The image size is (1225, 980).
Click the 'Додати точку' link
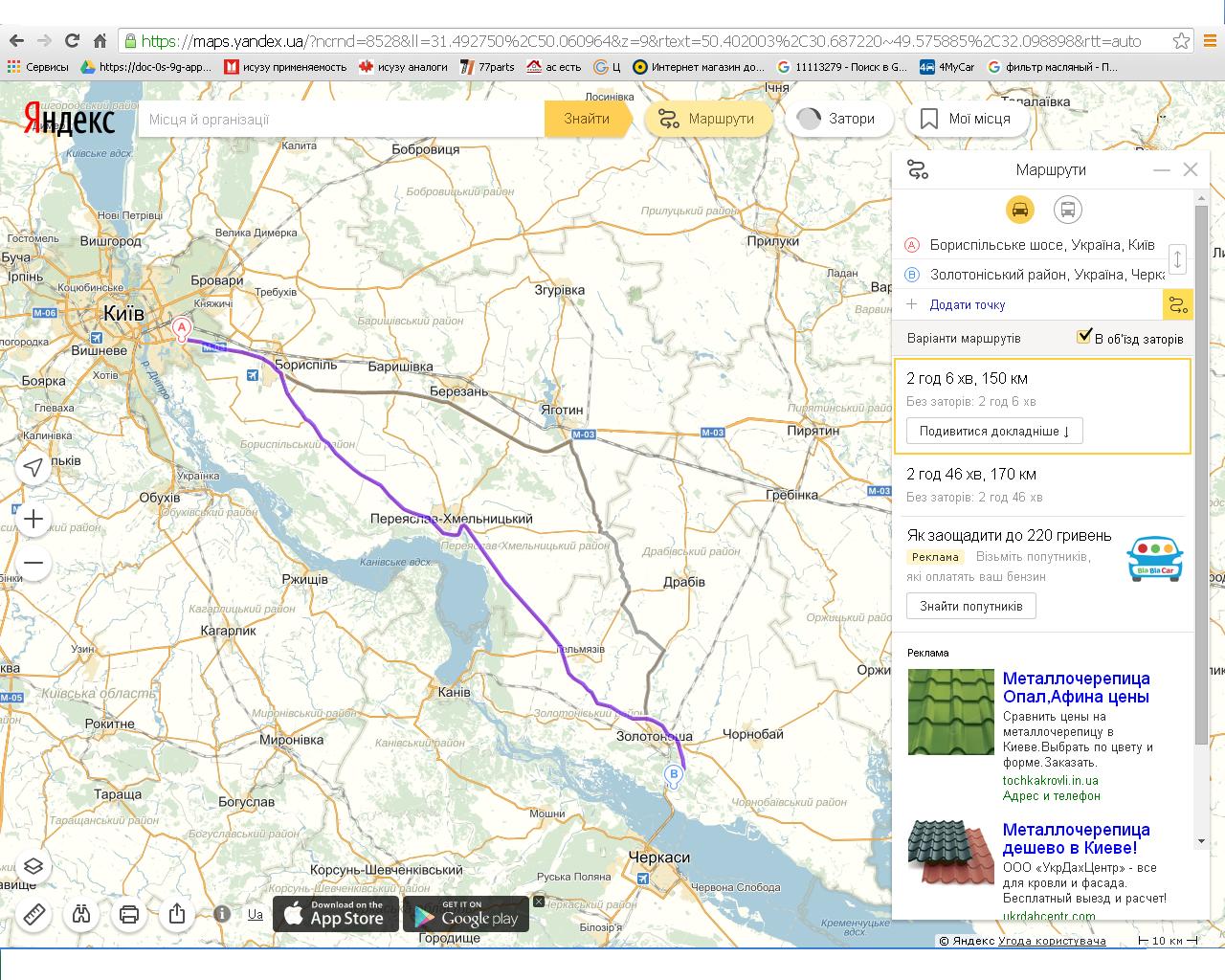pos(968,304)
